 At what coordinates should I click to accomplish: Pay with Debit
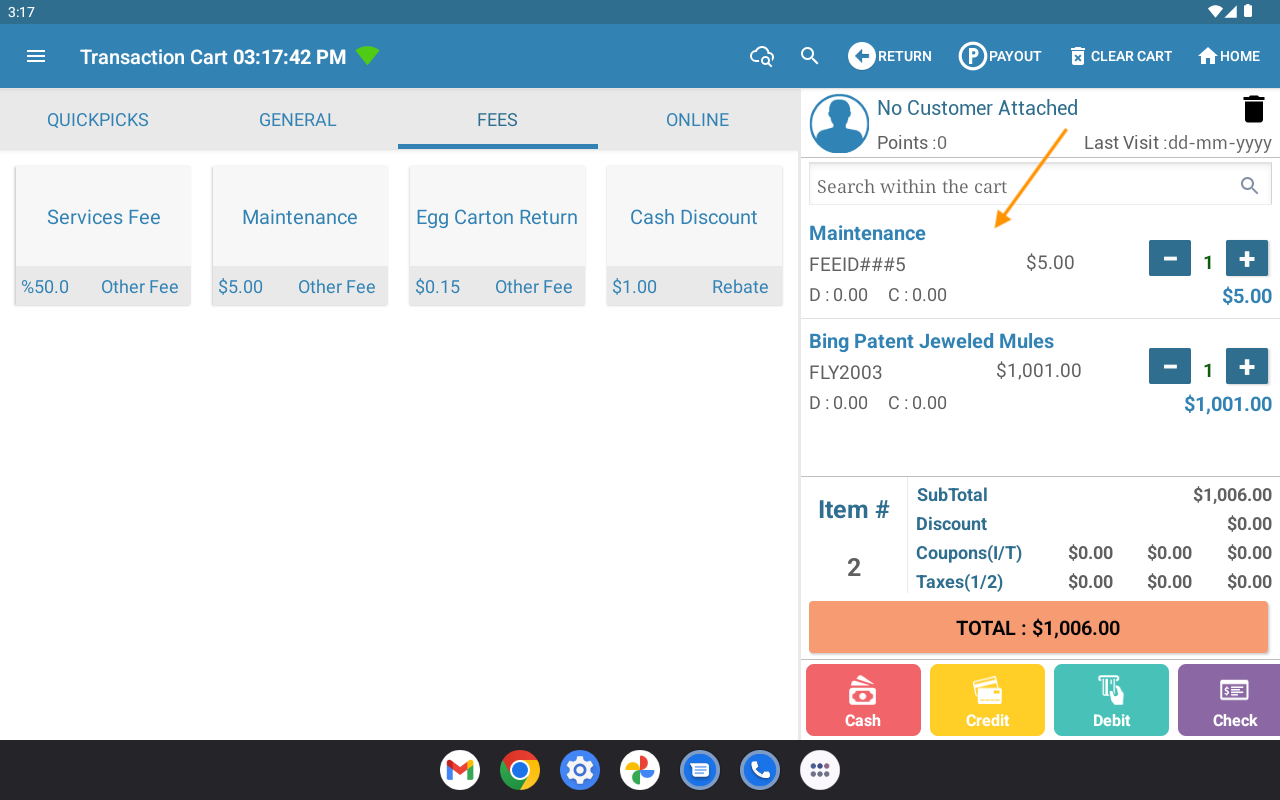pos(1111,700)
